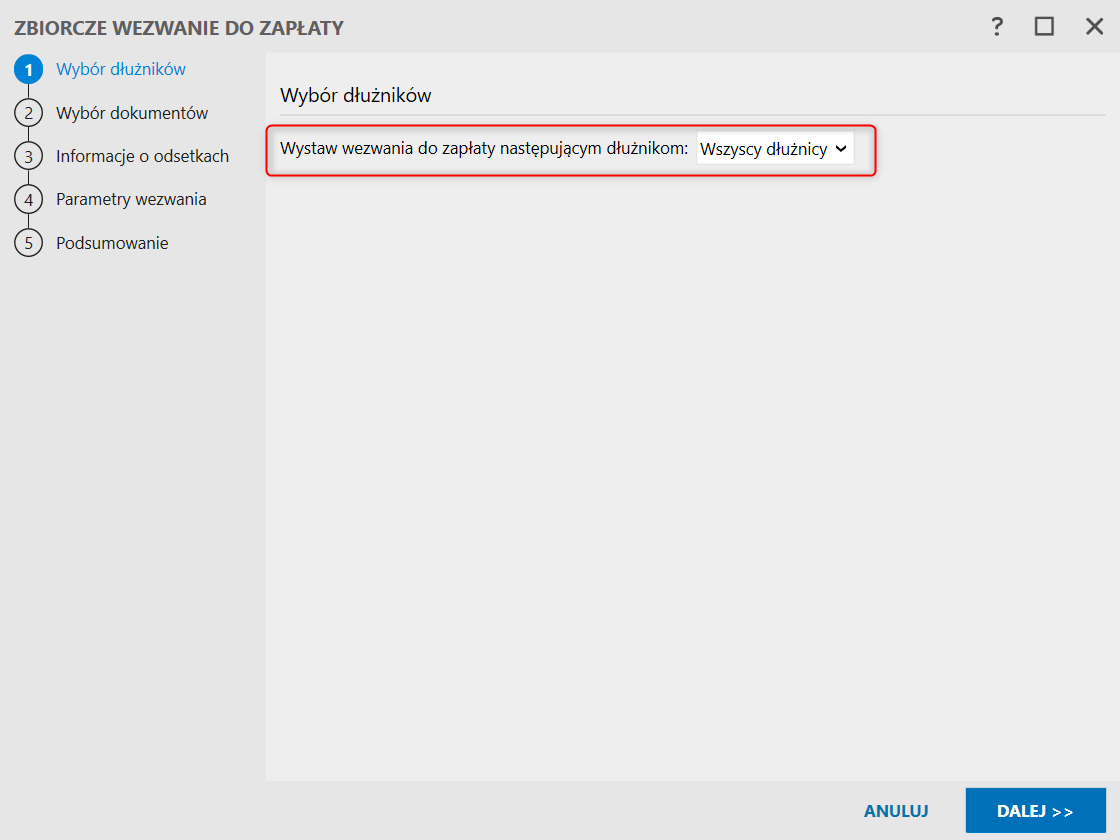Open the Wszyscy dłużnicy dropdown
The image size is (1120, 840).
[764, 149]
